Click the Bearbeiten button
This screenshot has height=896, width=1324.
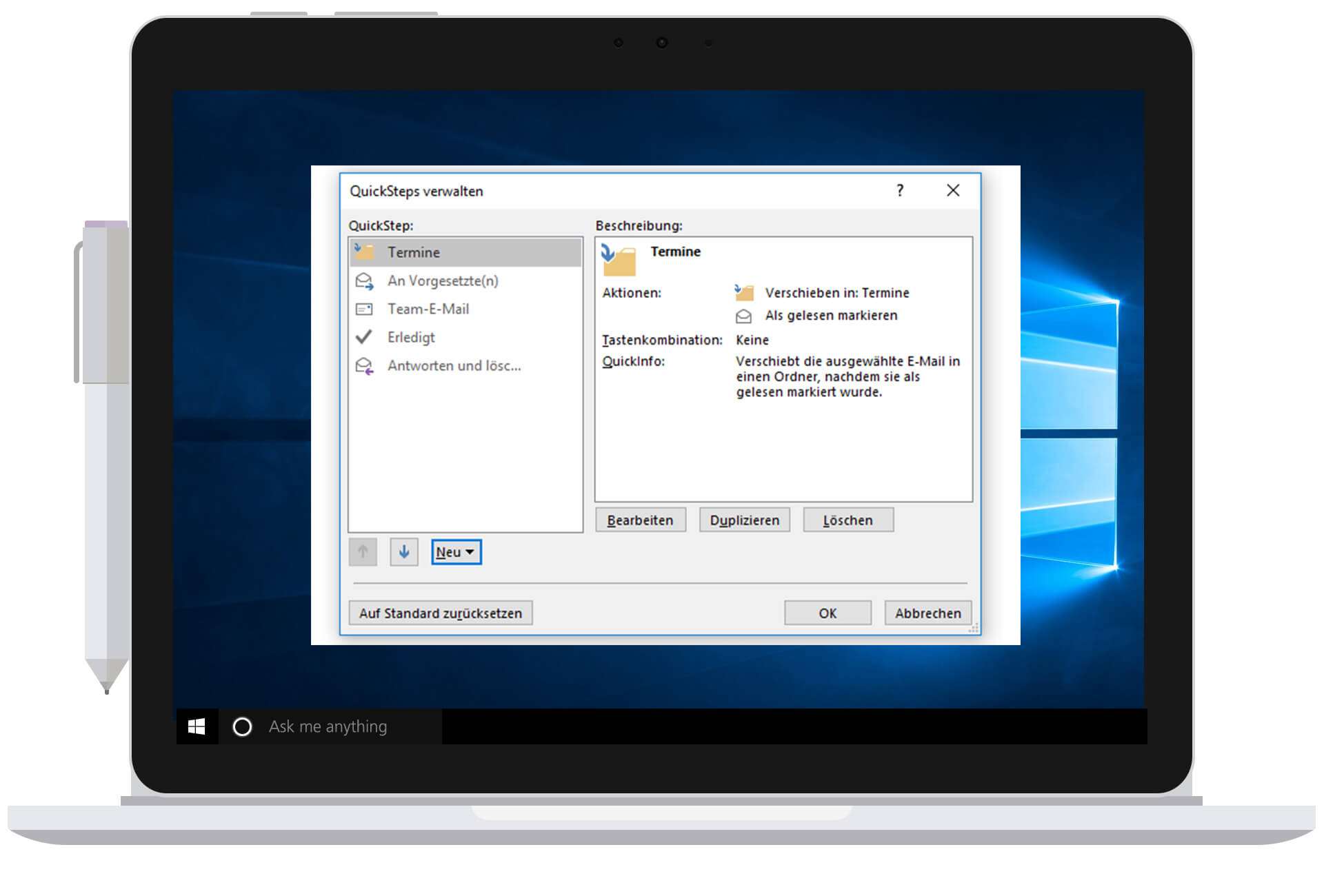(x=641, y=520)
